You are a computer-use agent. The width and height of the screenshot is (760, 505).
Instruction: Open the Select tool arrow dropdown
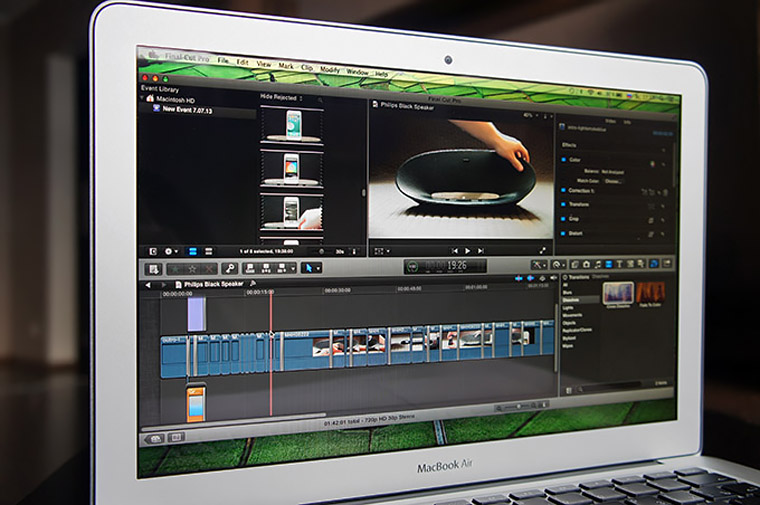point(311,268)
